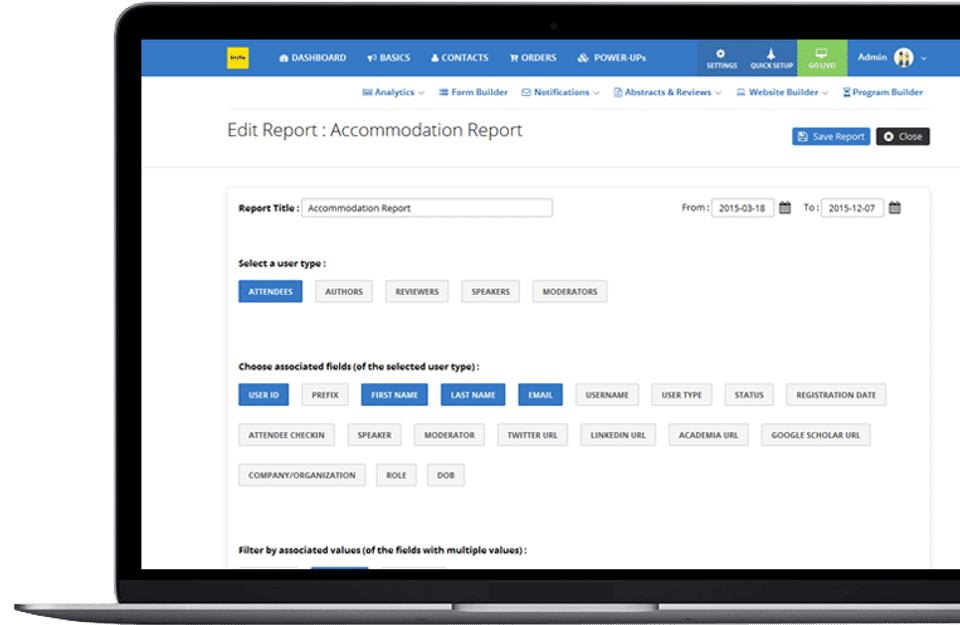Image resolution: width=960 pixels, height=625 pixels.
Task: Enable the Company/Organization field
Action: click(x=301, y=475)
